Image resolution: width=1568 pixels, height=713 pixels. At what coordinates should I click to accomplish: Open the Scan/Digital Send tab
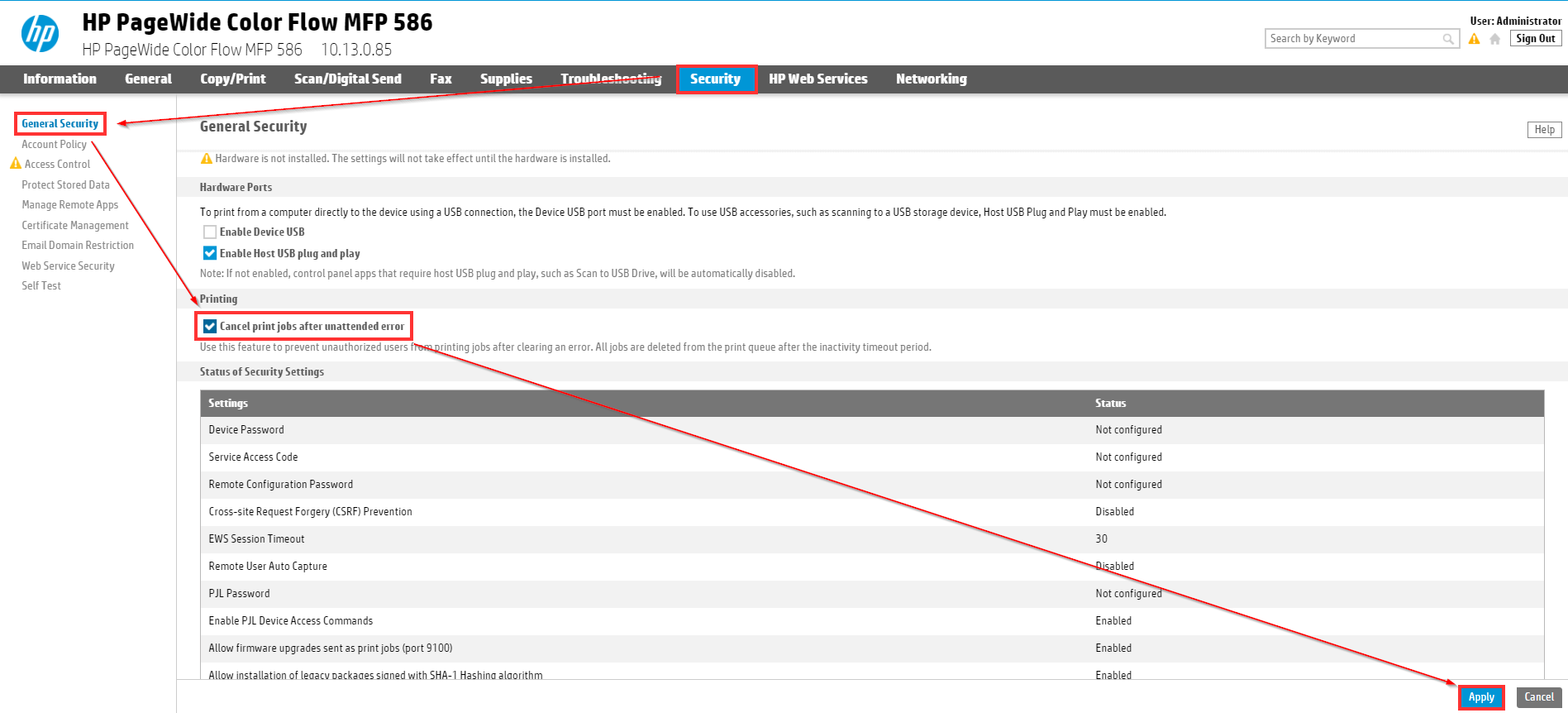[x=347, y=79]
